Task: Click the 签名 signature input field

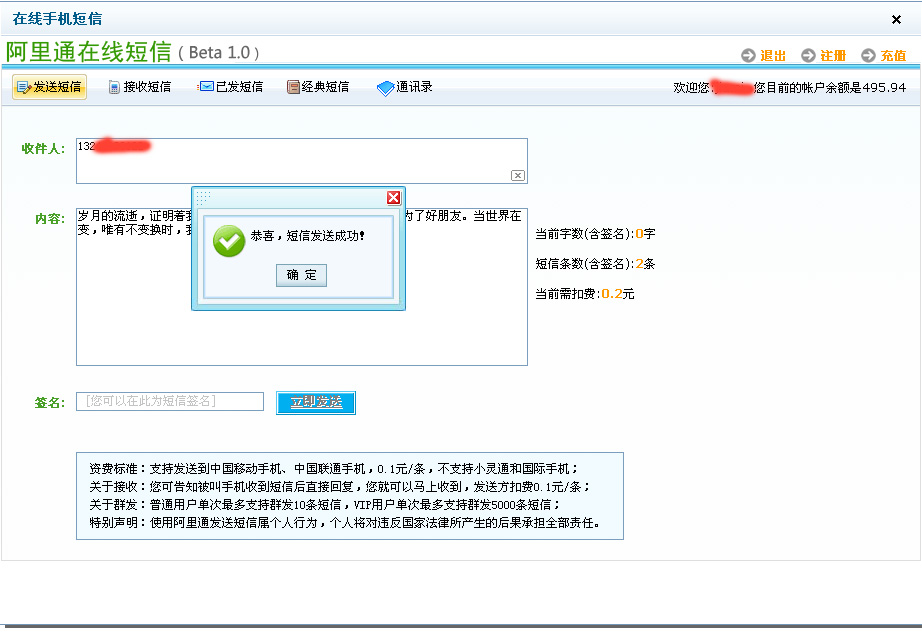Action: [x=170, y=402]
